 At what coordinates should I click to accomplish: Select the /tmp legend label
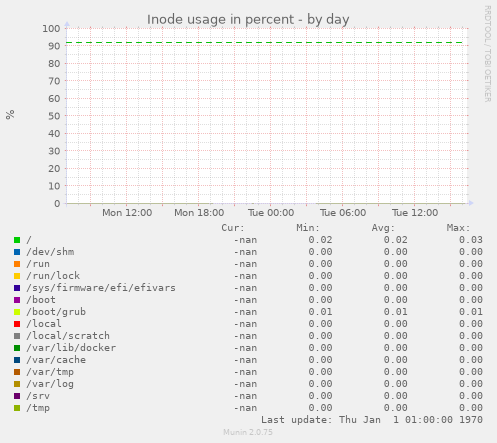[38, 408]
